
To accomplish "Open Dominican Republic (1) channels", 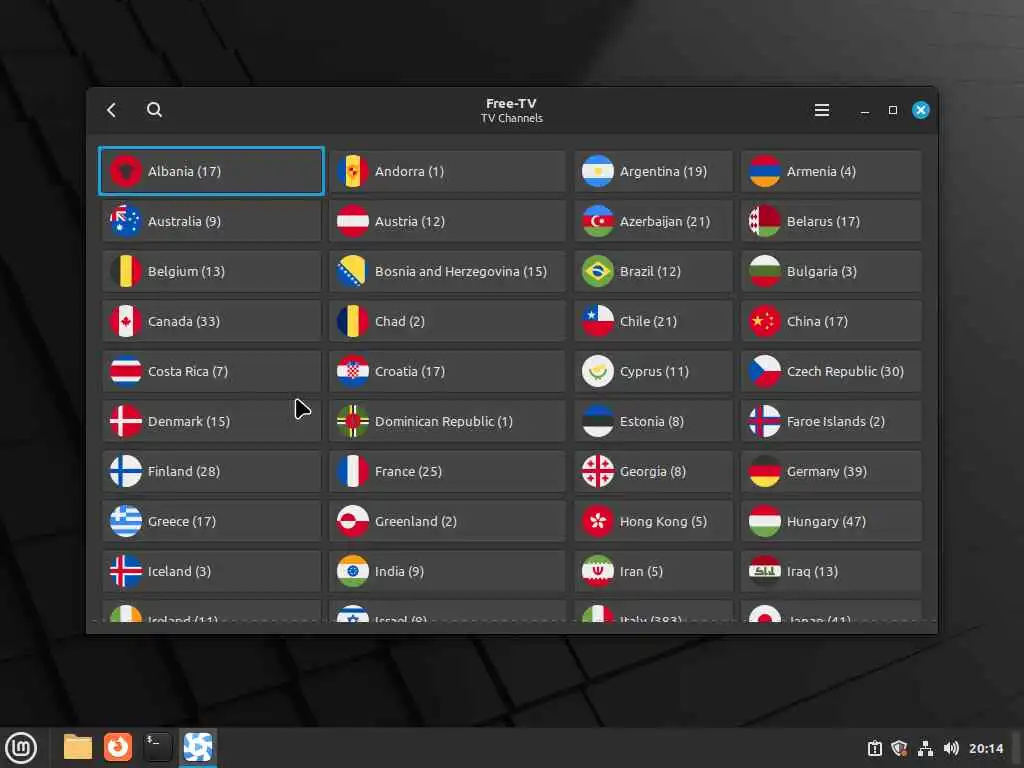I will click(447, 421).
